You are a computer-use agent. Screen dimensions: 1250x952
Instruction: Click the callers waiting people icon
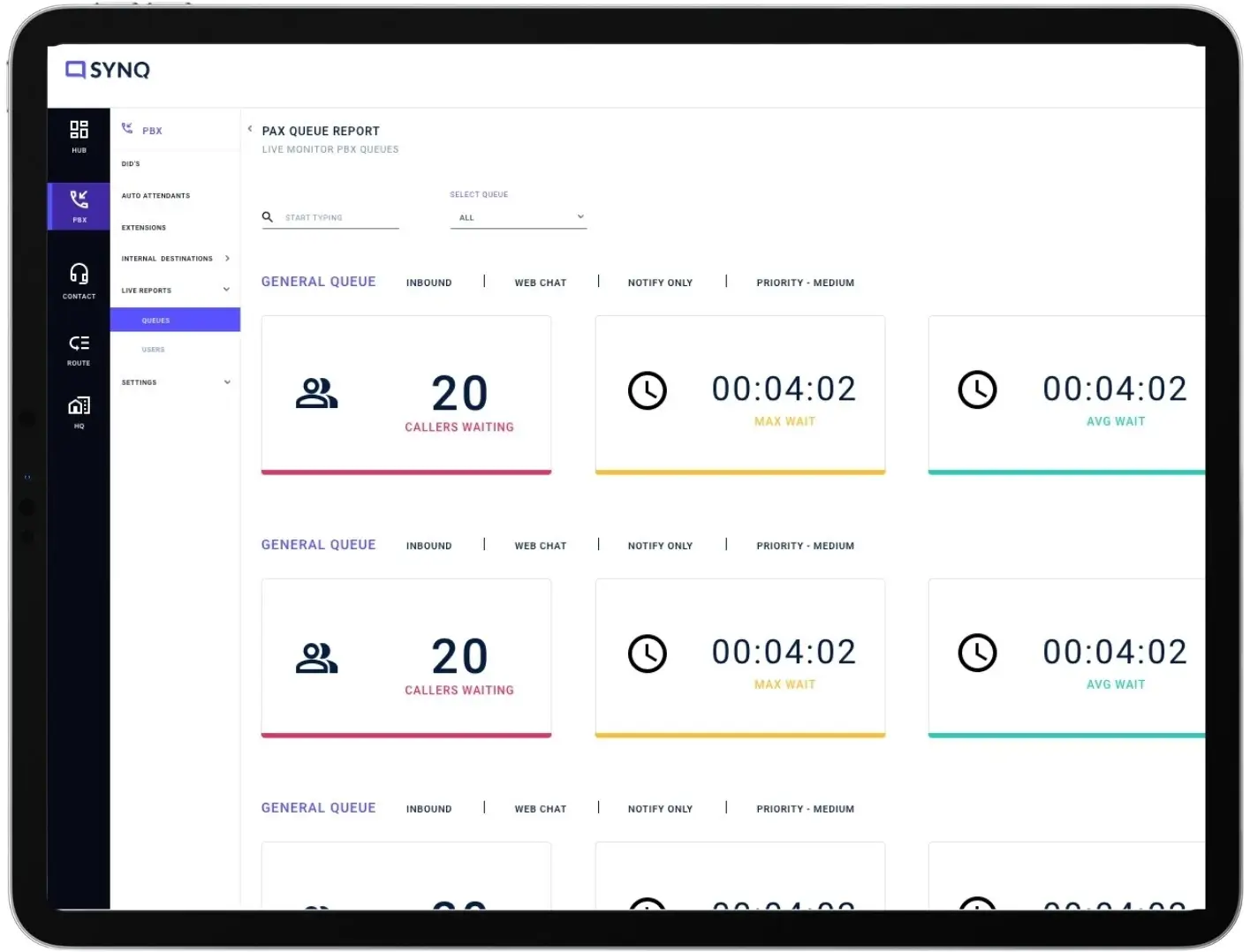pyautogui.click(x=316, y=394)
